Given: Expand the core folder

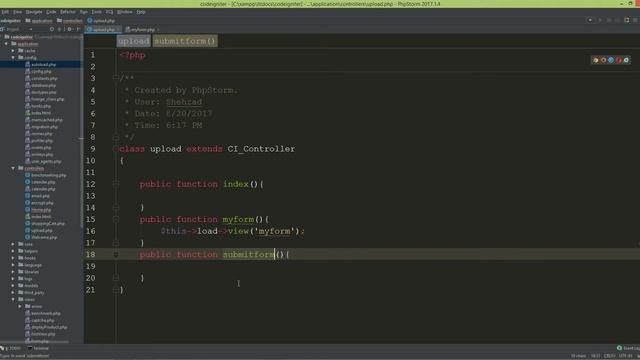Looking at the screenshot, I should point(13,244).
